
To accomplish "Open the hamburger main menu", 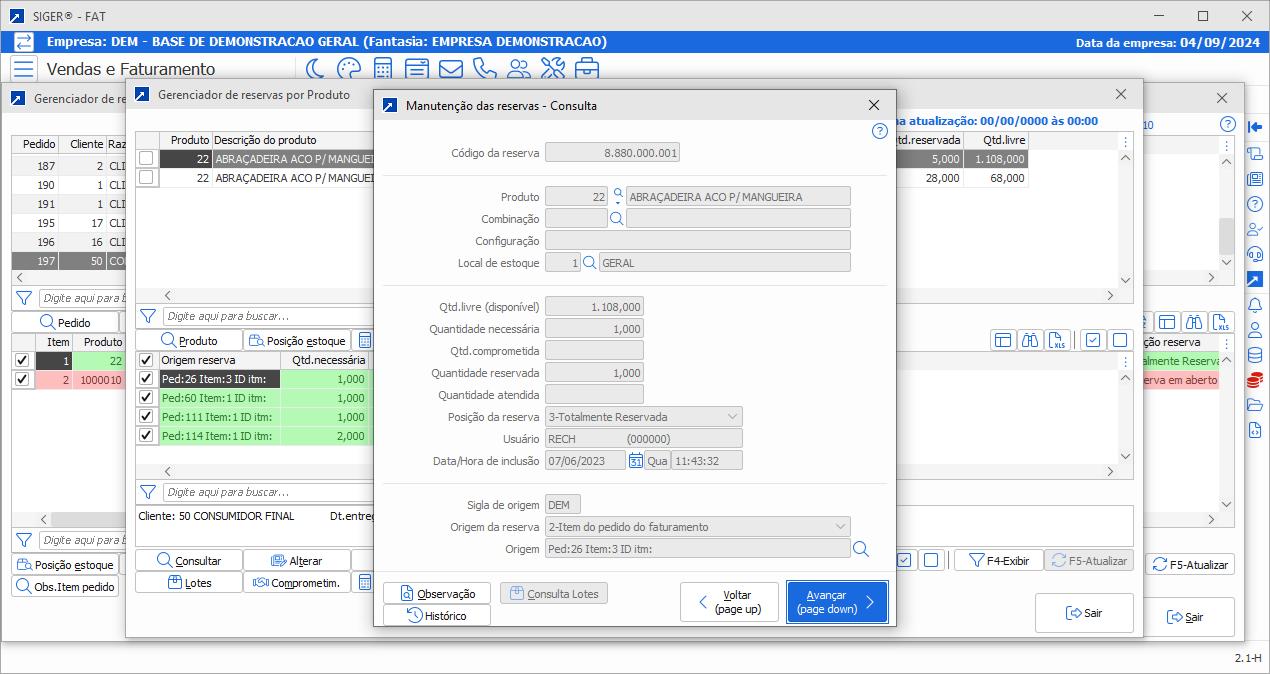I will click(x=24, y=69).
